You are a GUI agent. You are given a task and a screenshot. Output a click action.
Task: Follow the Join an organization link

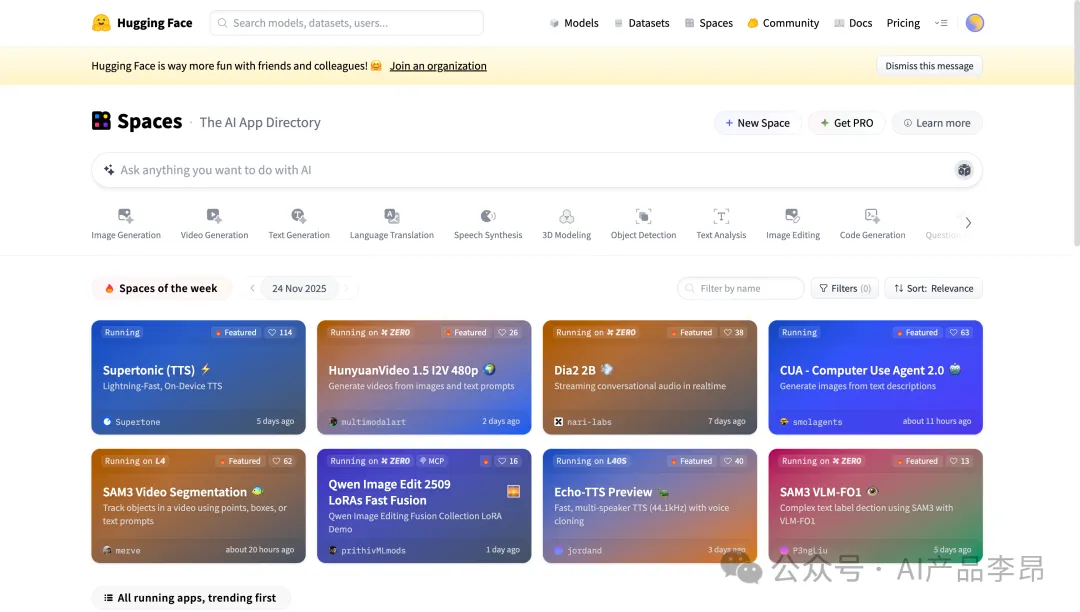tap(438, 66)
